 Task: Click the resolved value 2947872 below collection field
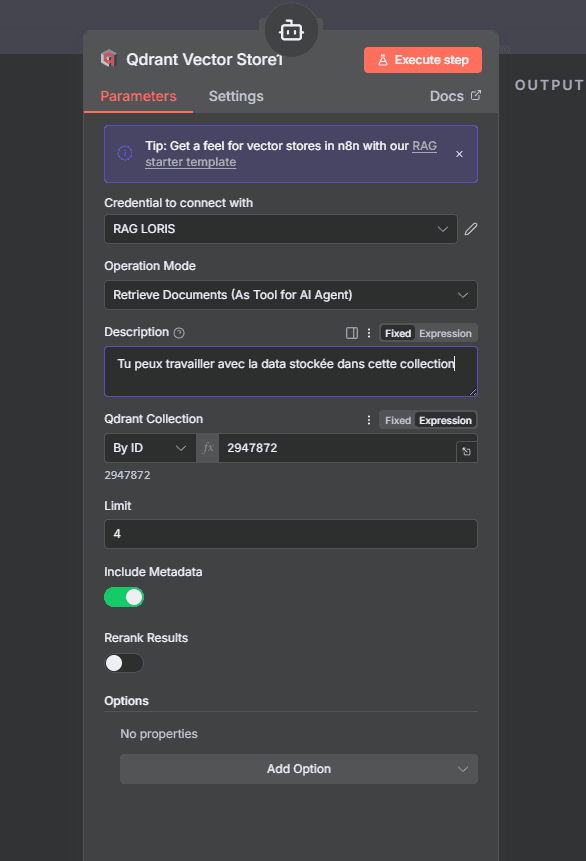pyautogui.click(x=127, y=475)
